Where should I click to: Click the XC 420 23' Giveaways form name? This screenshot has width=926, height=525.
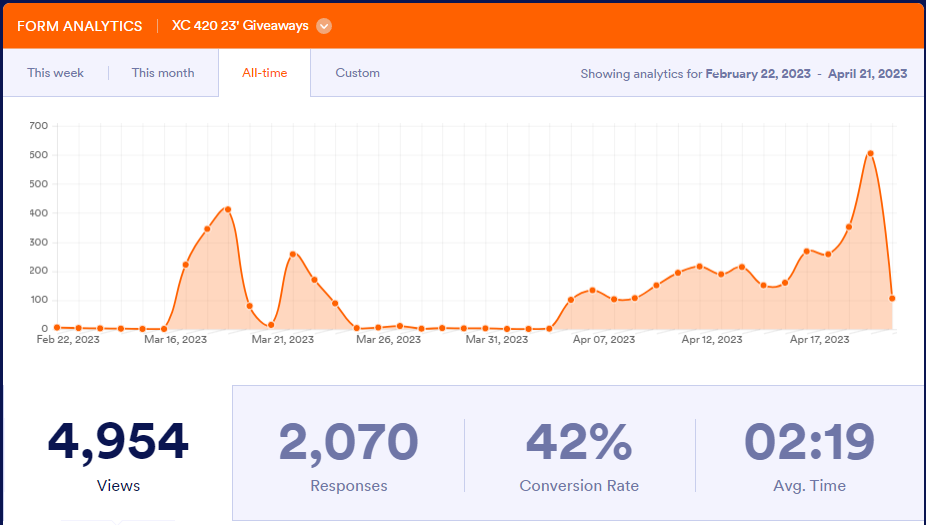click(x=240, y=26)
